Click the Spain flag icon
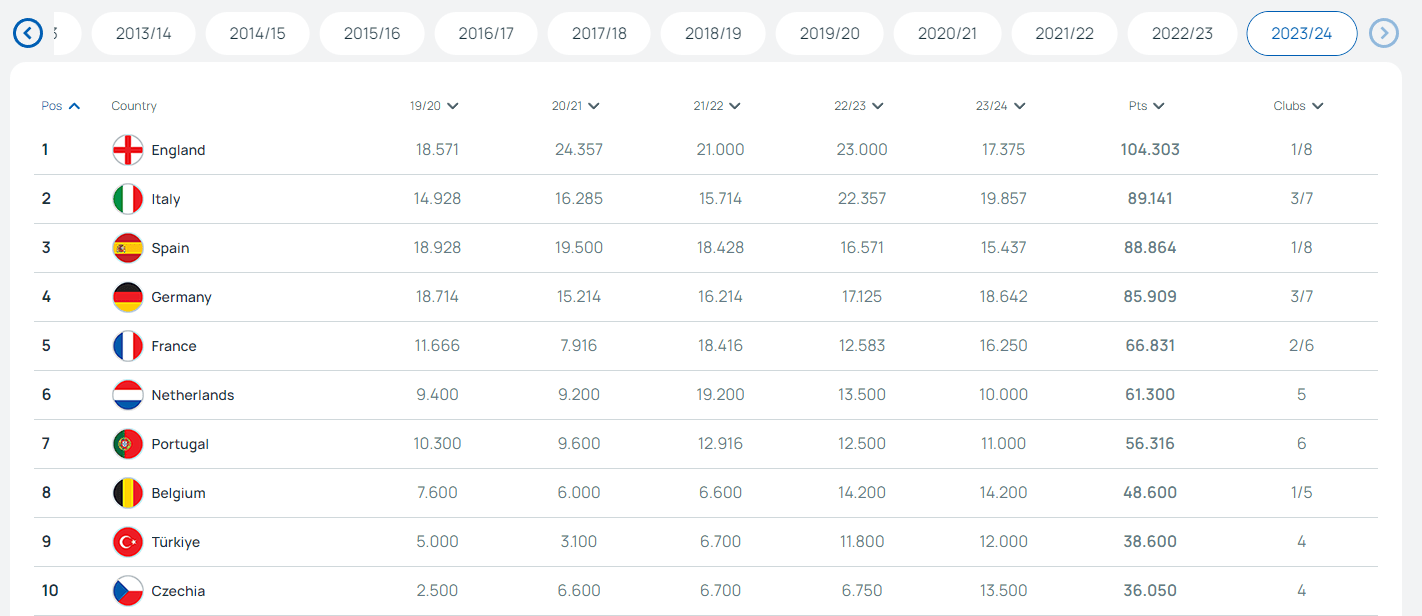Viewport: 1422px width, 616px height. pyautogui.click(x=128, y=248)
